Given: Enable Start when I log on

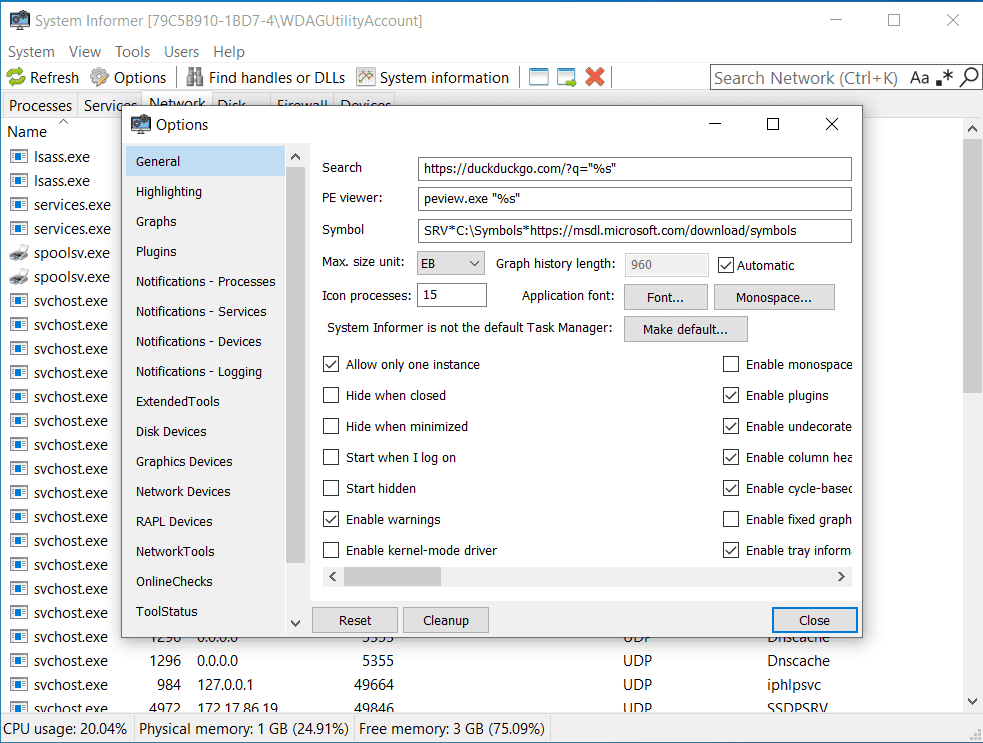Looking at the screenshot, I should coord(331,457).
